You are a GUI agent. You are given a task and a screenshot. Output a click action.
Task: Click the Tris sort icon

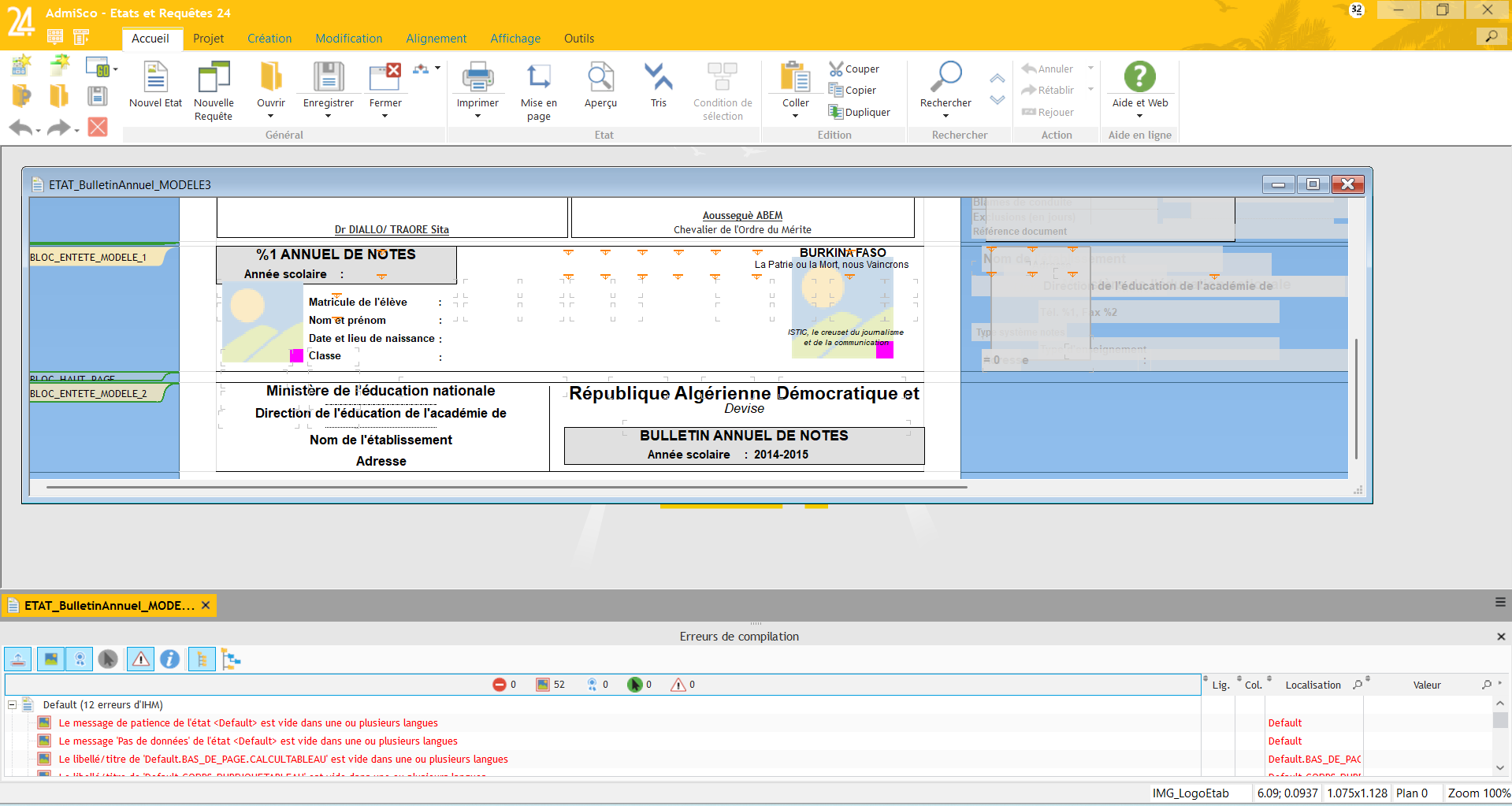coord(658,77)
